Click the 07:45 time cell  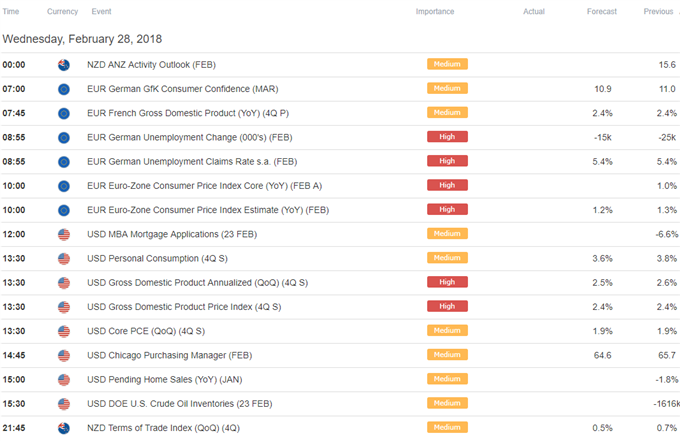coord(14,114)
